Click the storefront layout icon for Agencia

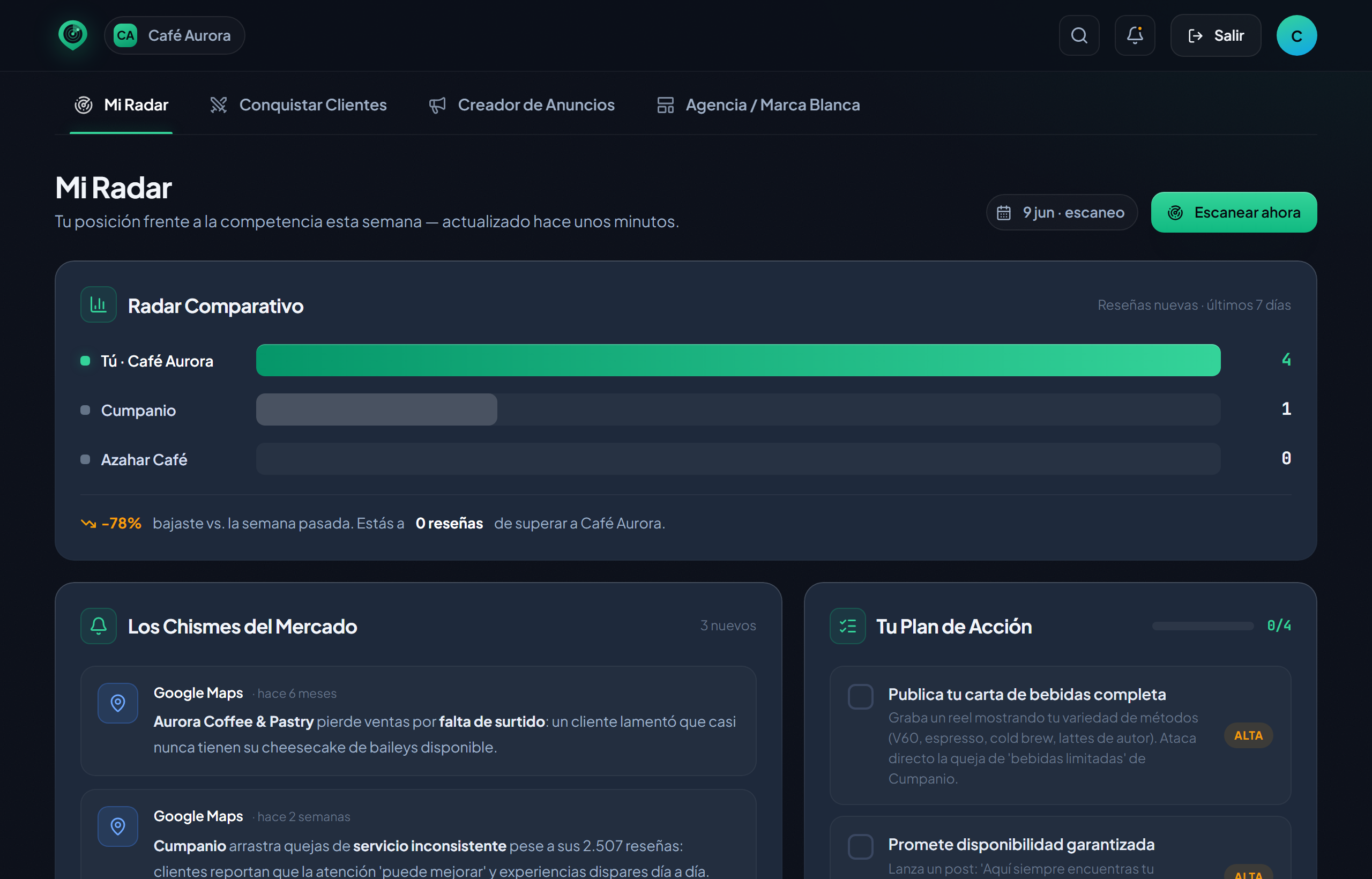[666, 105]
